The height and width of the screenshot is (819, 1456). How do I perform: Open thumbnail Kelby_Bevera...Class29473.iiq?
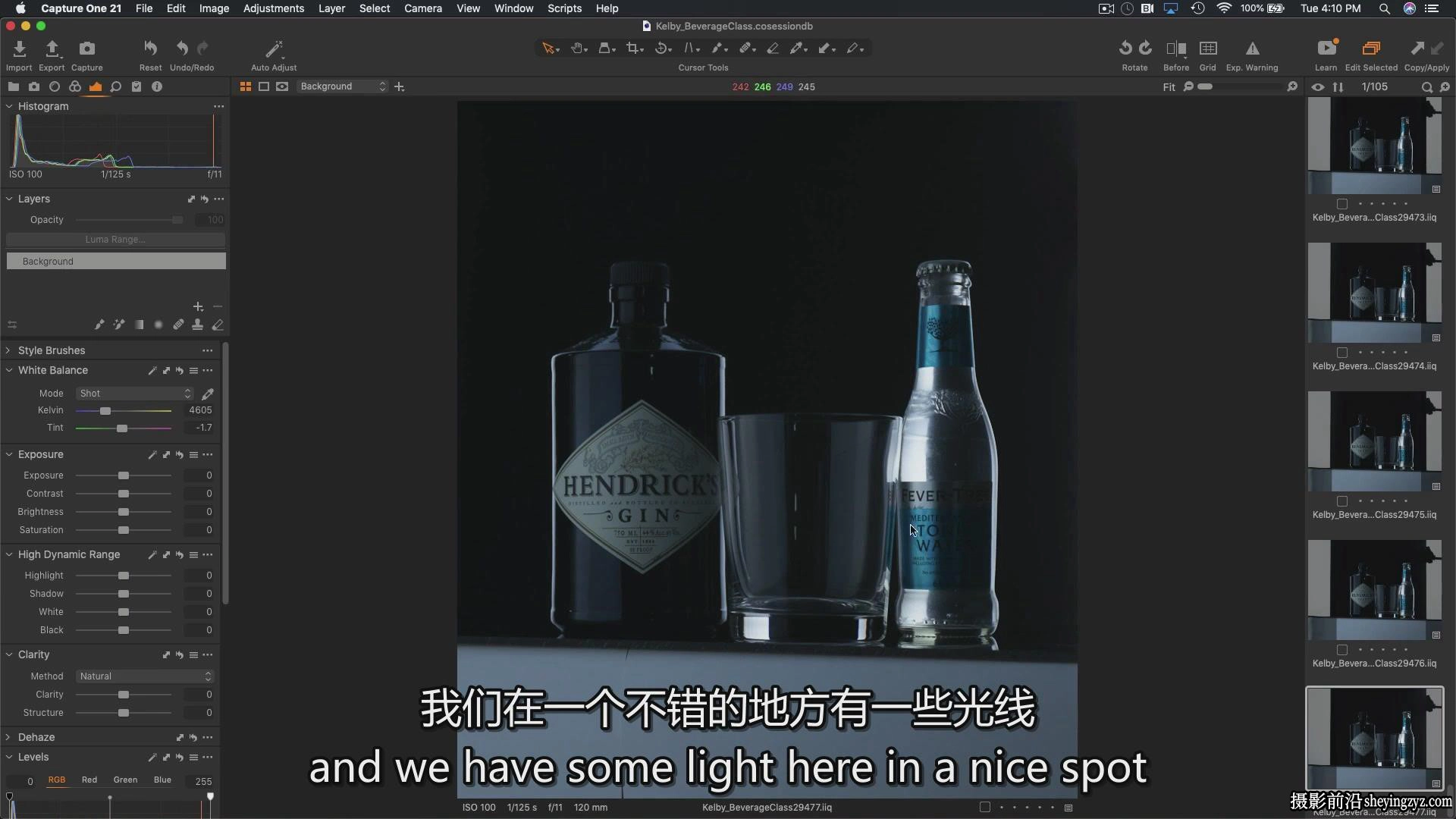click(x=1374, y=146)
